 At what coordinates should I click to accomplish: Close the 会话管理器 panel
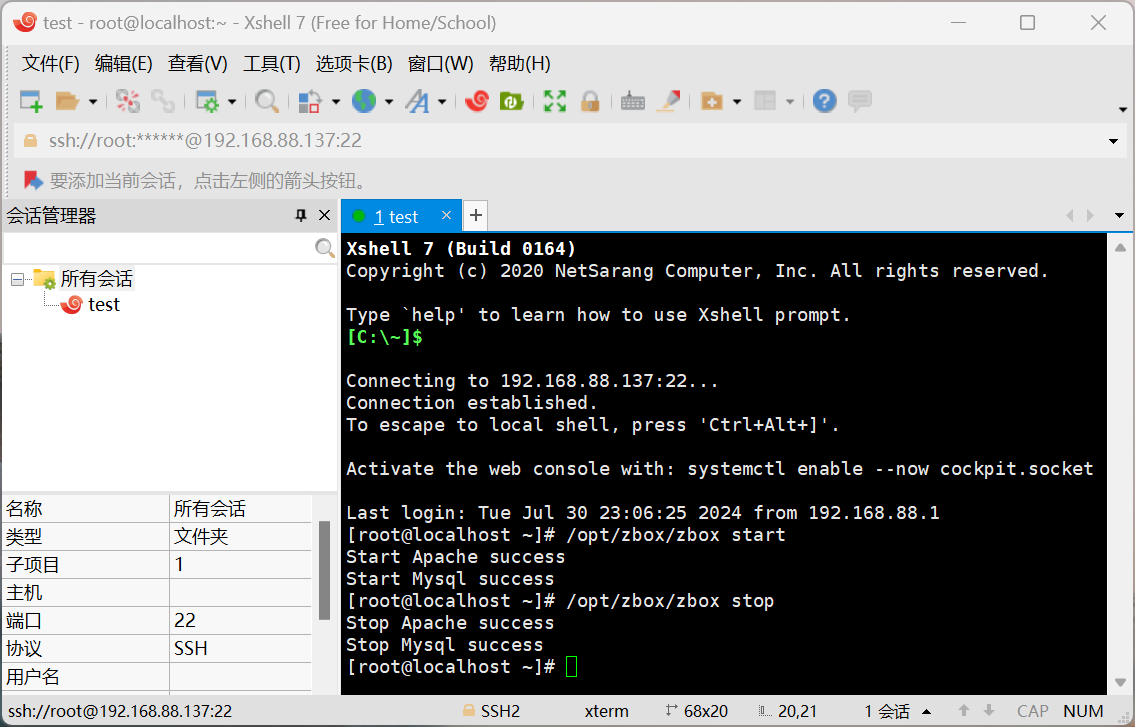(x=324, y=215)
